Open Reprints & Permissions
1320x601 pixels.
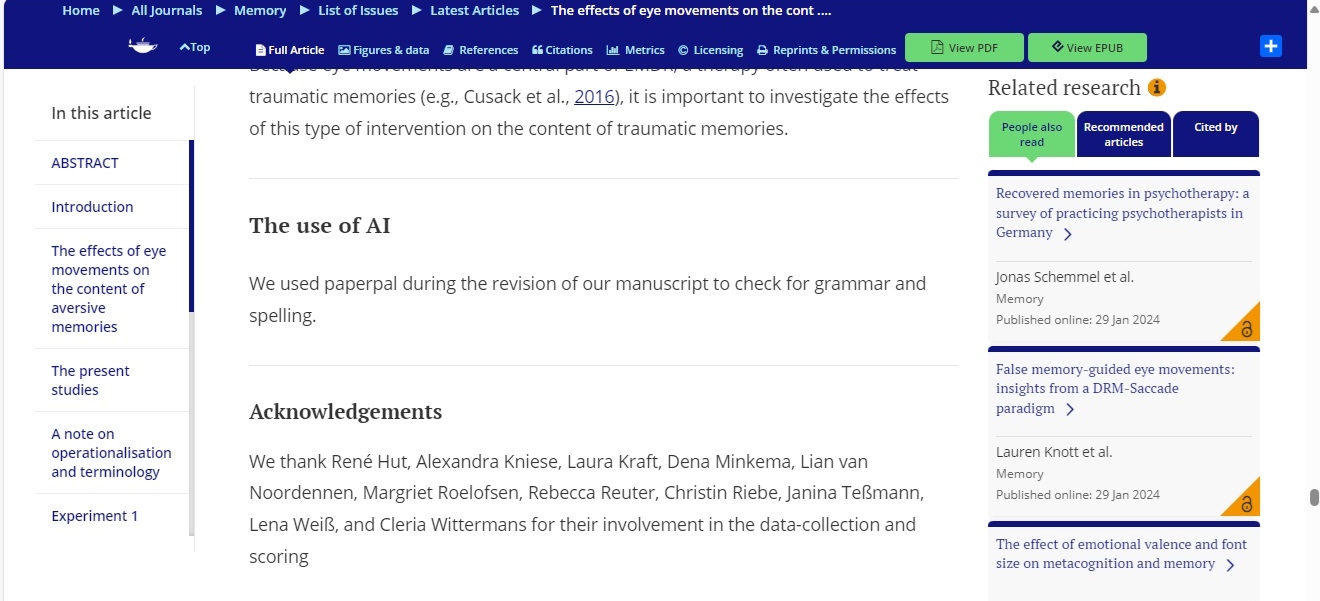826,50
